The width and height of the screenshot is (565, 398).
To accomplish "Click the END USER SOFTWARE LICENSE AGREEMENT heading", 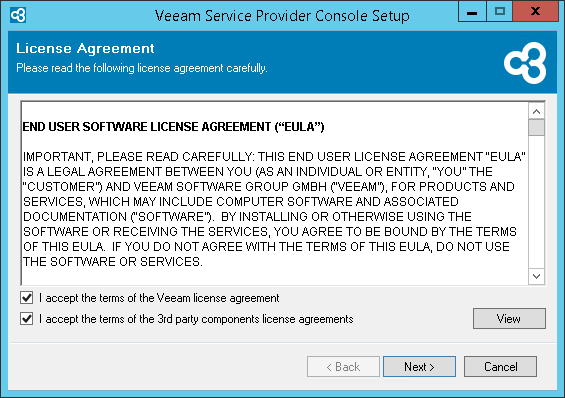I will [173, 127].
